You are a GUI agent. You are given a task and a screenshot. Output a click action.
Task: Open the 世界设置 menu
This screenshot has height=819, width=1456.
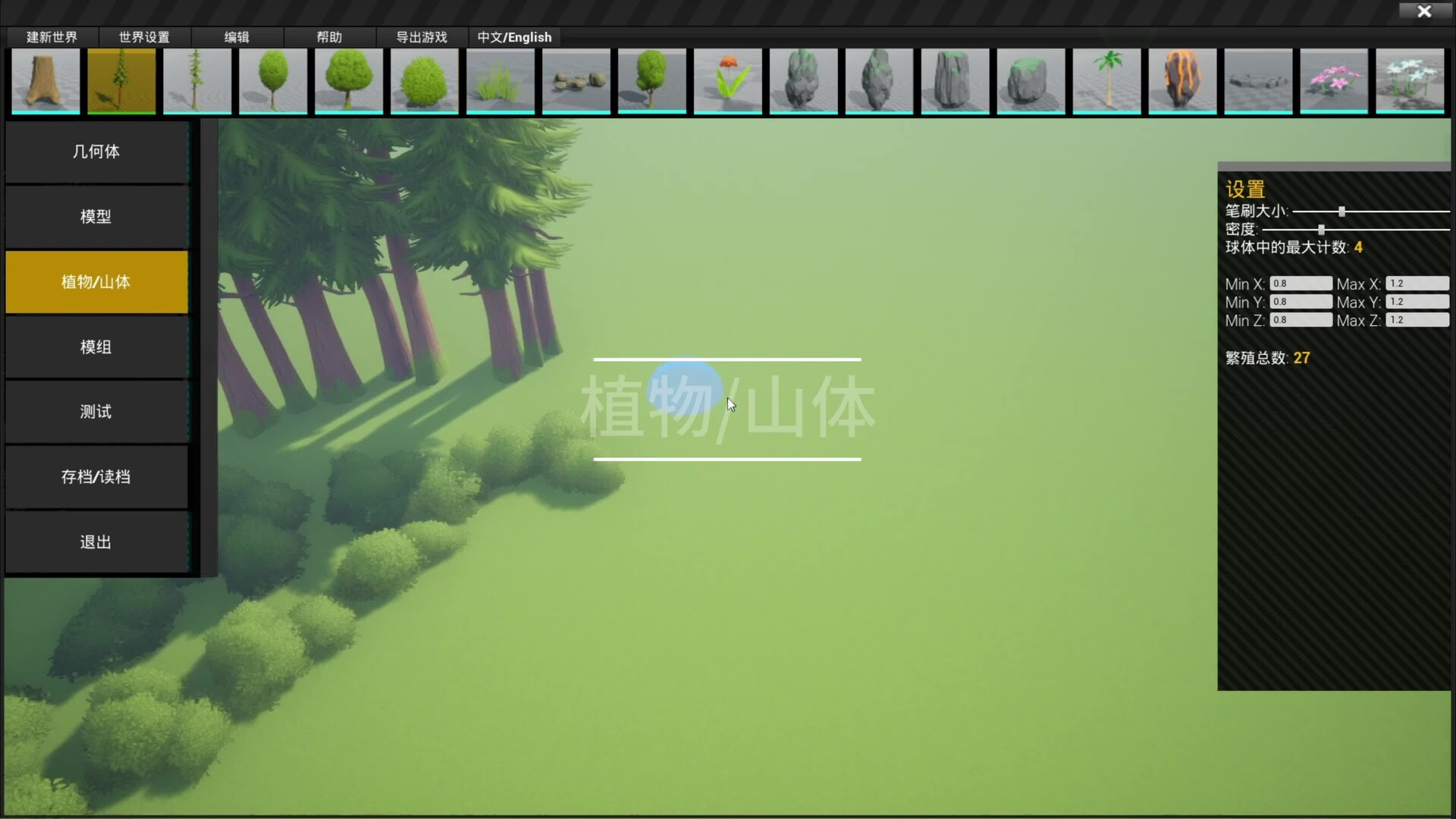(144, 37)
